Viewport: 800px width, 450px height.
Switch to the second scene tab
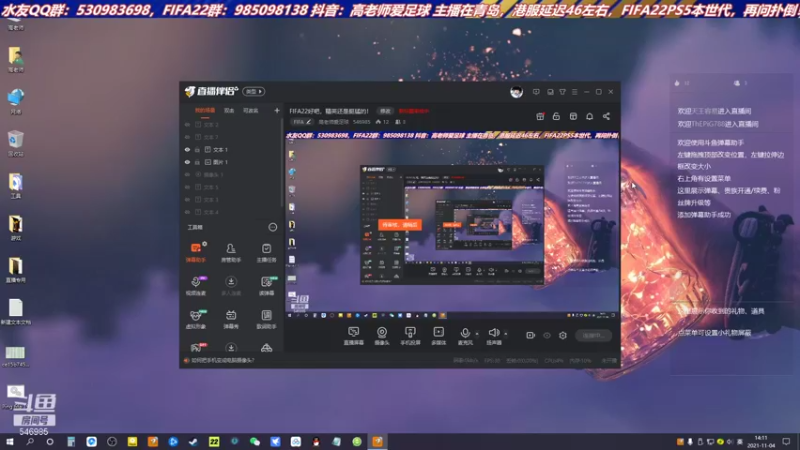tap(229, 110)
